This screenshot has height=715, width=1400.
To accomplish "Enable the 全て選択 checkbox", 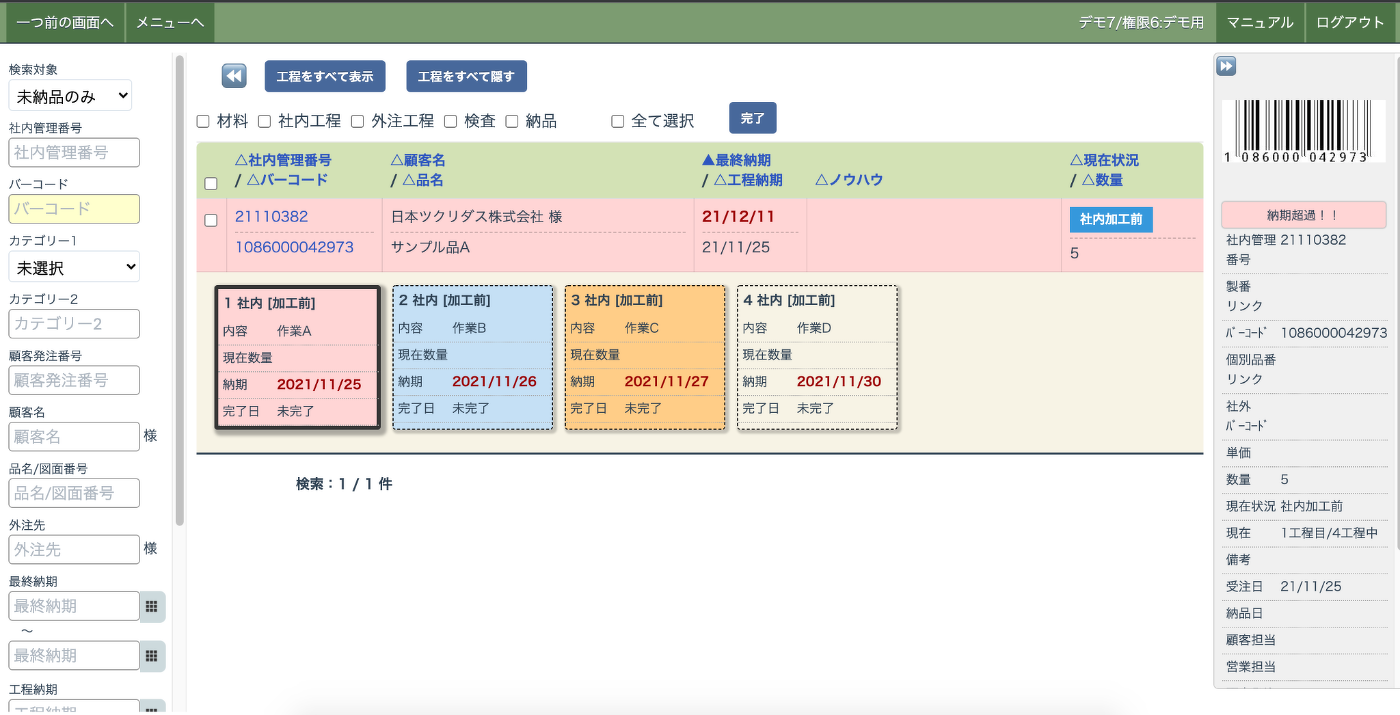I will pyautogui.click(x=618, y=121).
